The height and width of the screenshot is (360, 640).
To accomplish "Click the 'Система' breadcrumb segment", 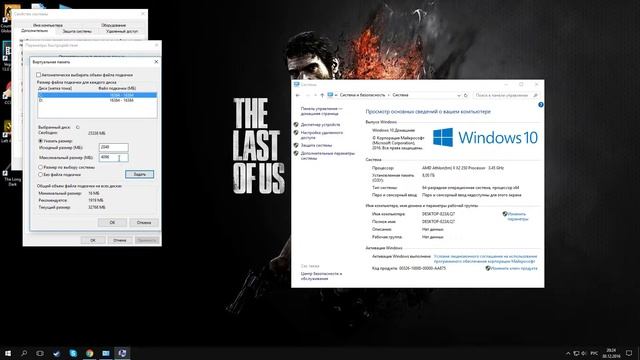I will pyautogui.click(x=400, y=95).
